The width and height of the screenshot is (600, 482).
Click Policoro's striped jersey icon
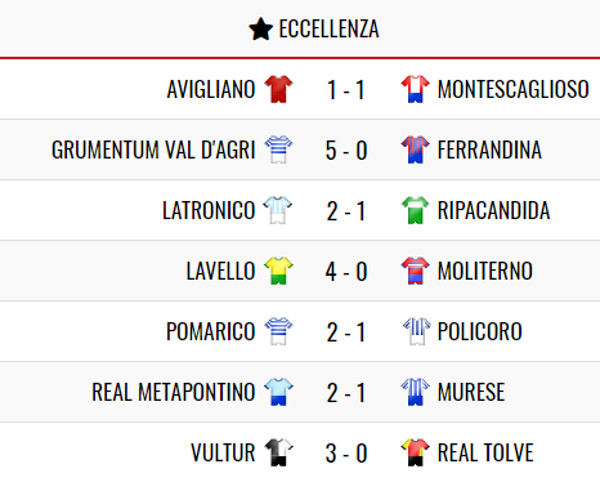coord(414,332)
